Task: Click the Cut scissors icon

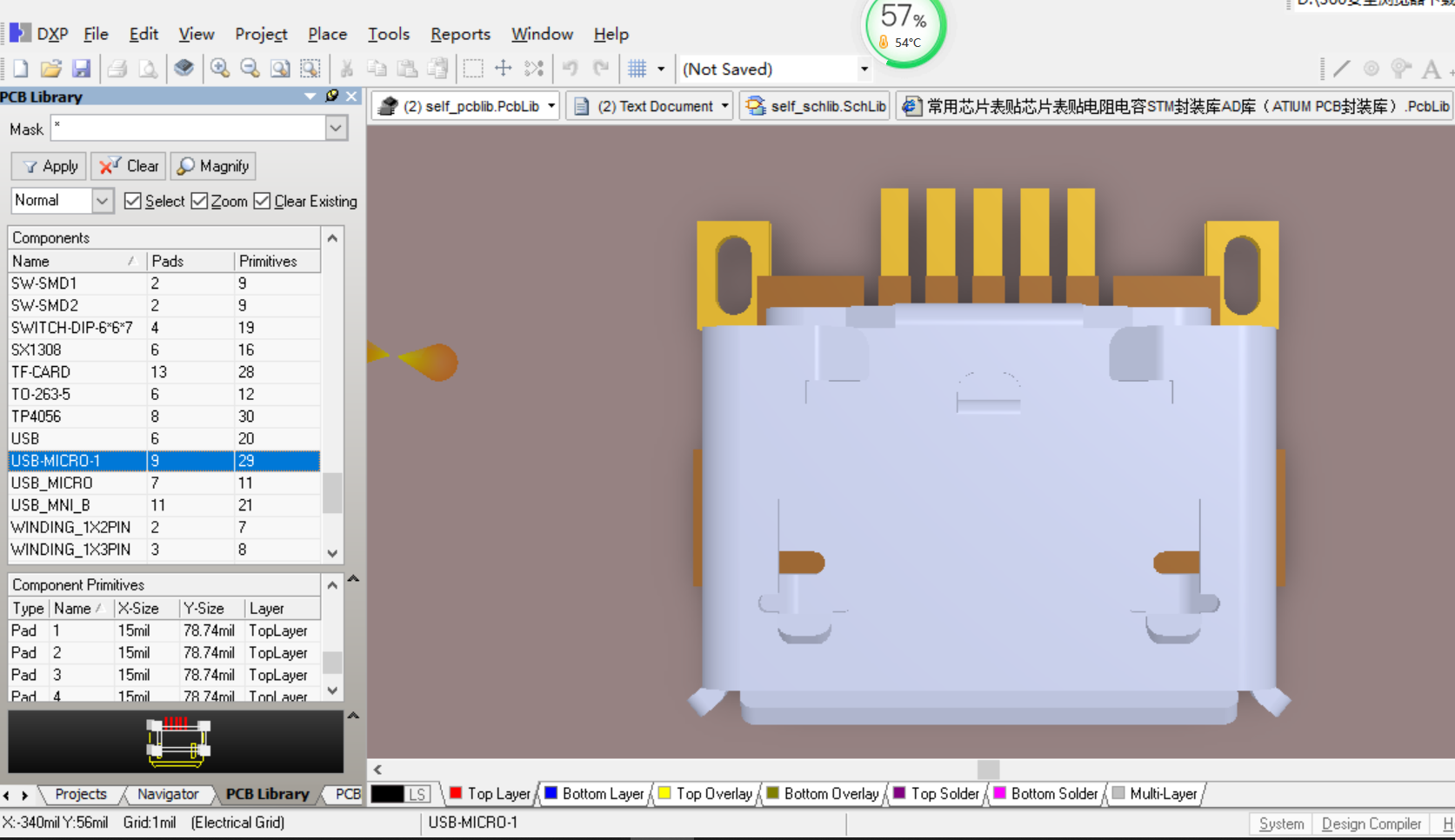Action: pyautogui.click(x=346, y=68)
